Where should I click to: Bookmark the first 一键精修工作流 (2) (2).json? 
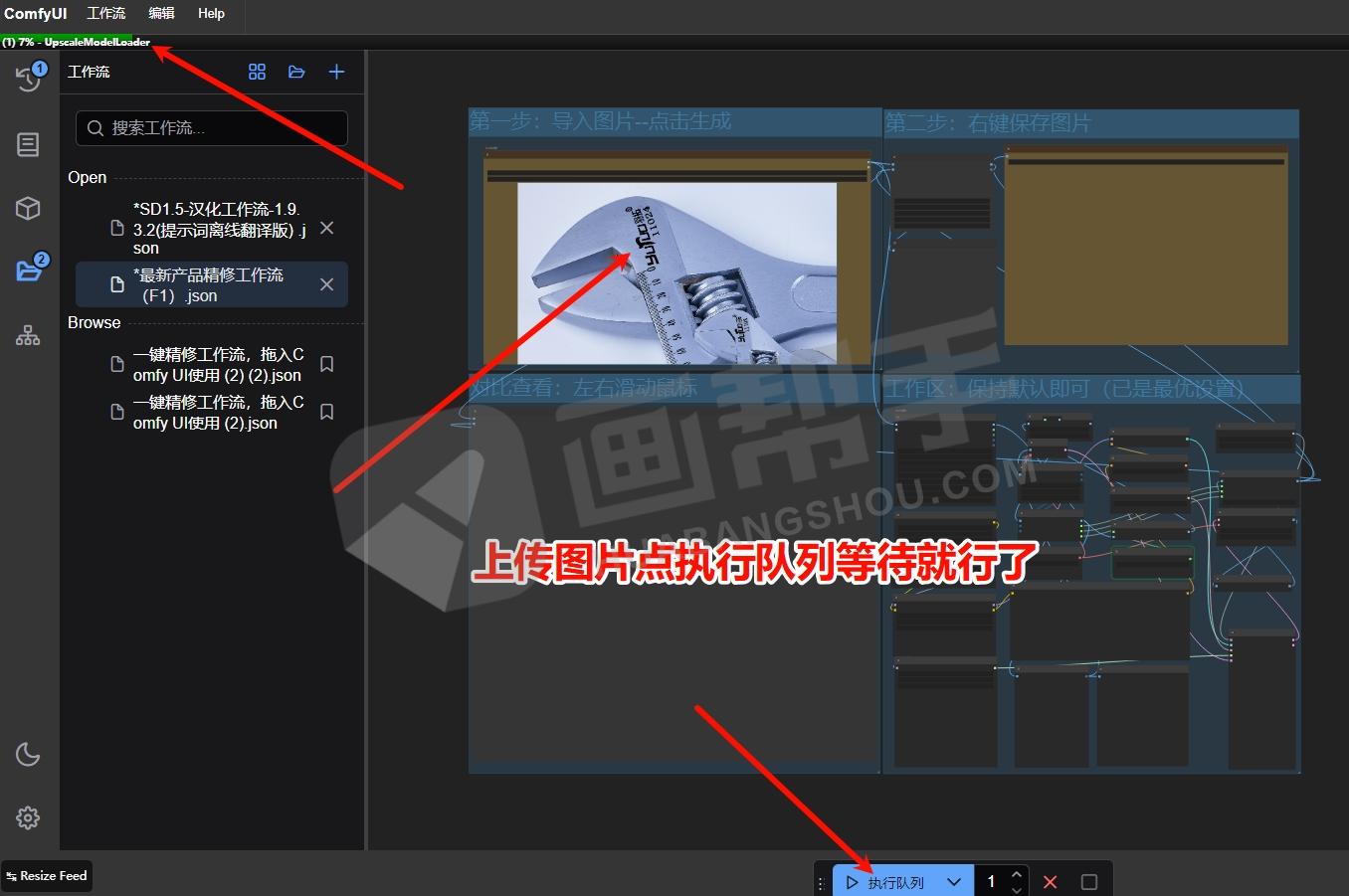(326, 364)
